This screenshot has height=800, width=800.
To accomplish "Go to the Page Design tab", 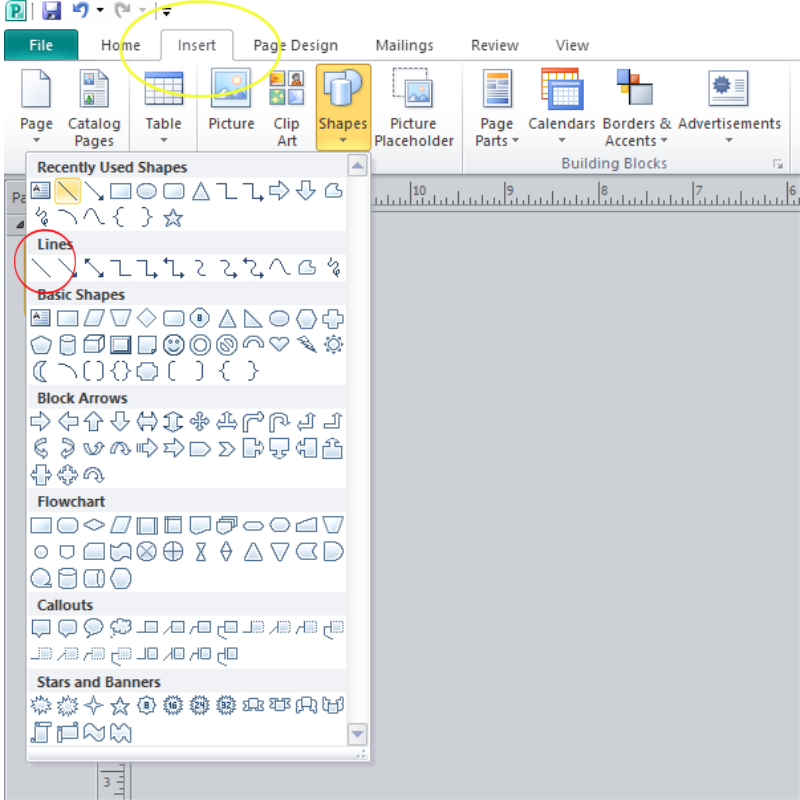I will tap(295, 45).
